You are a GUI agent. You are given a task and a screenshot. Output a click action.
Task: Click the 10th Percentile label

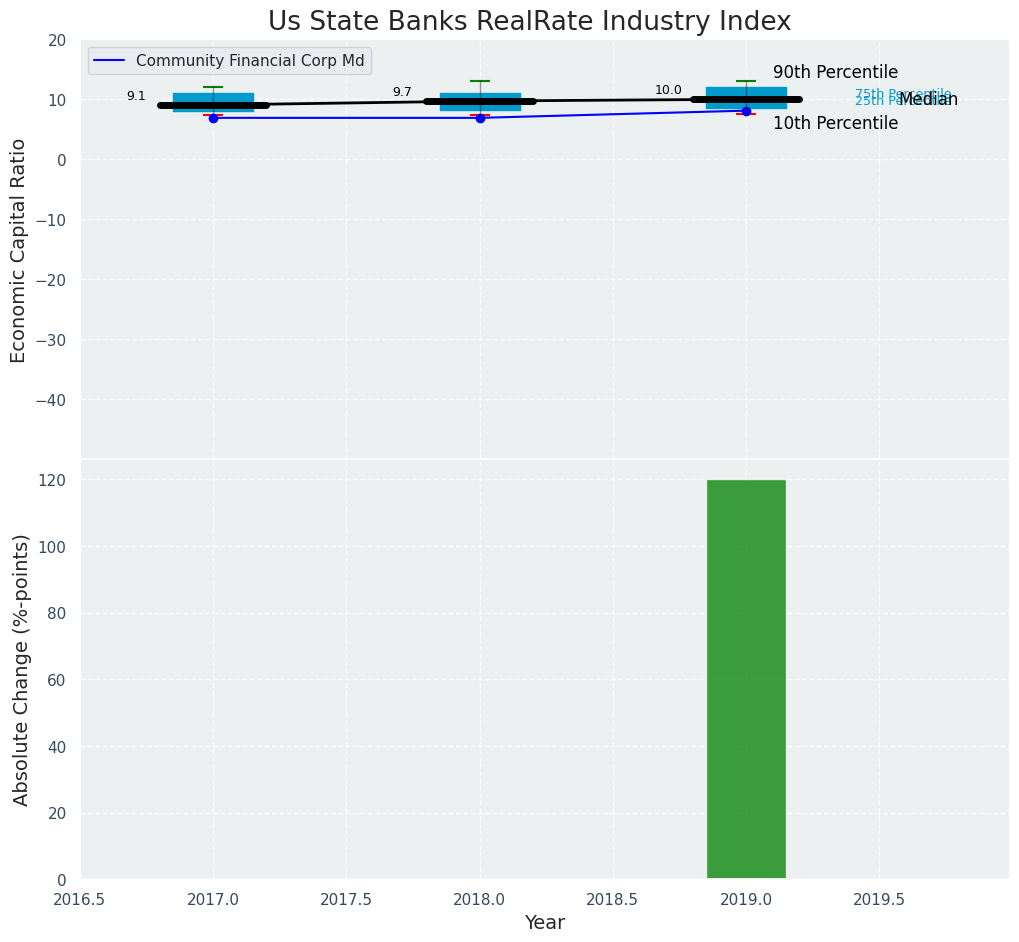coord(835,124)
